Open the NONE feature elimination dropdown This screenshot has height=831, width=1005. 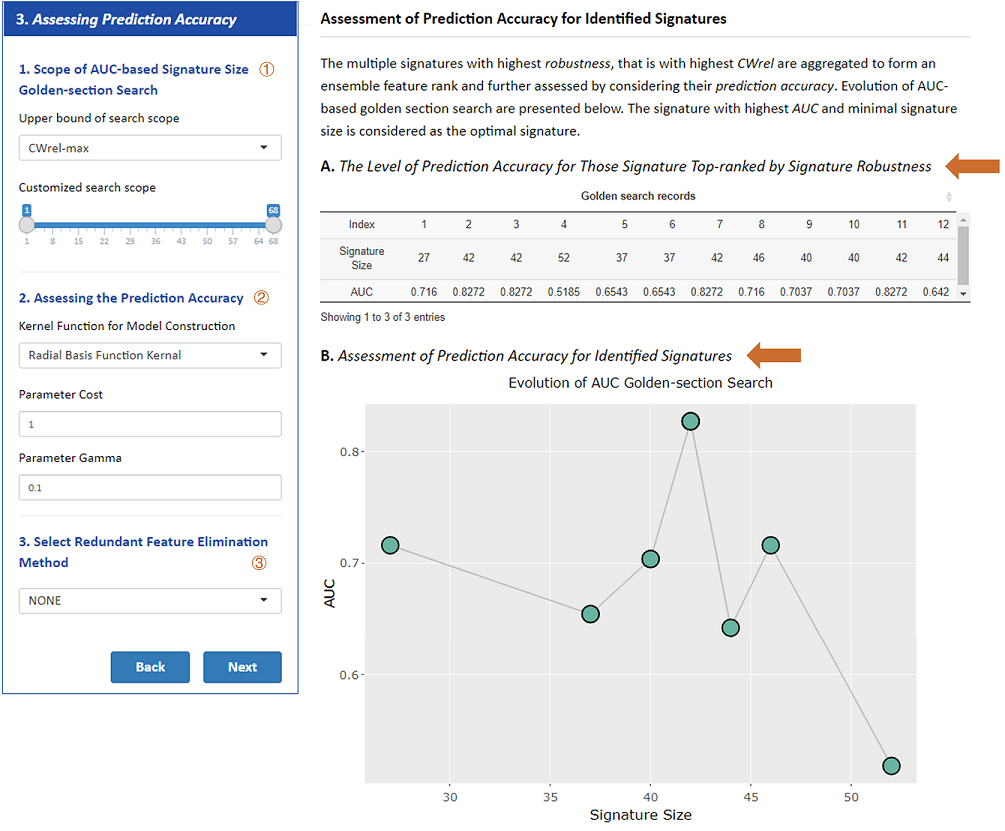click(x=150, y=600)
